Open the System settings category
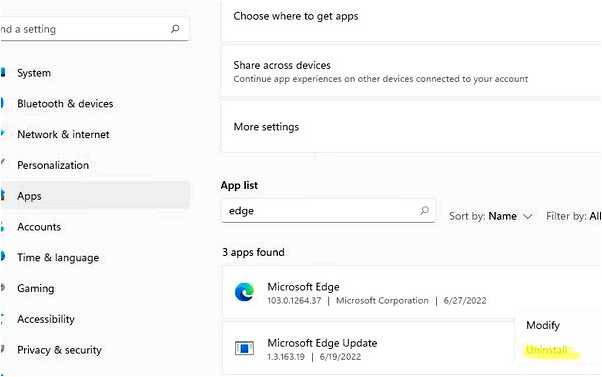 click(x=34, y=73)
